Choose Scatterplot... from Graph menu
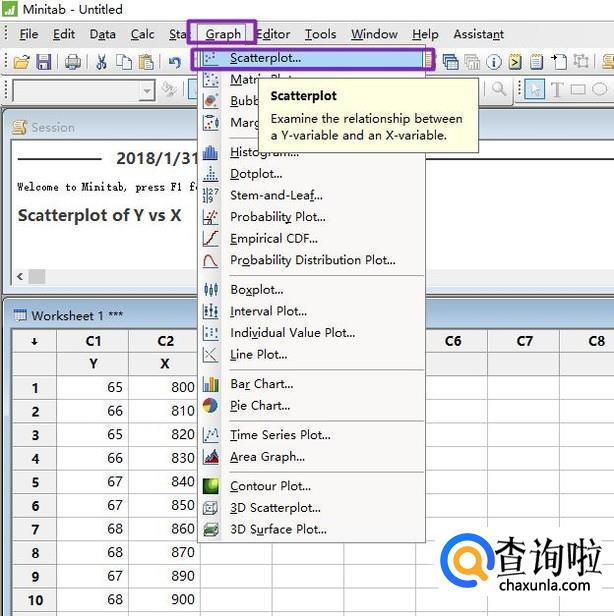614x616 pixels. point(313,59)
